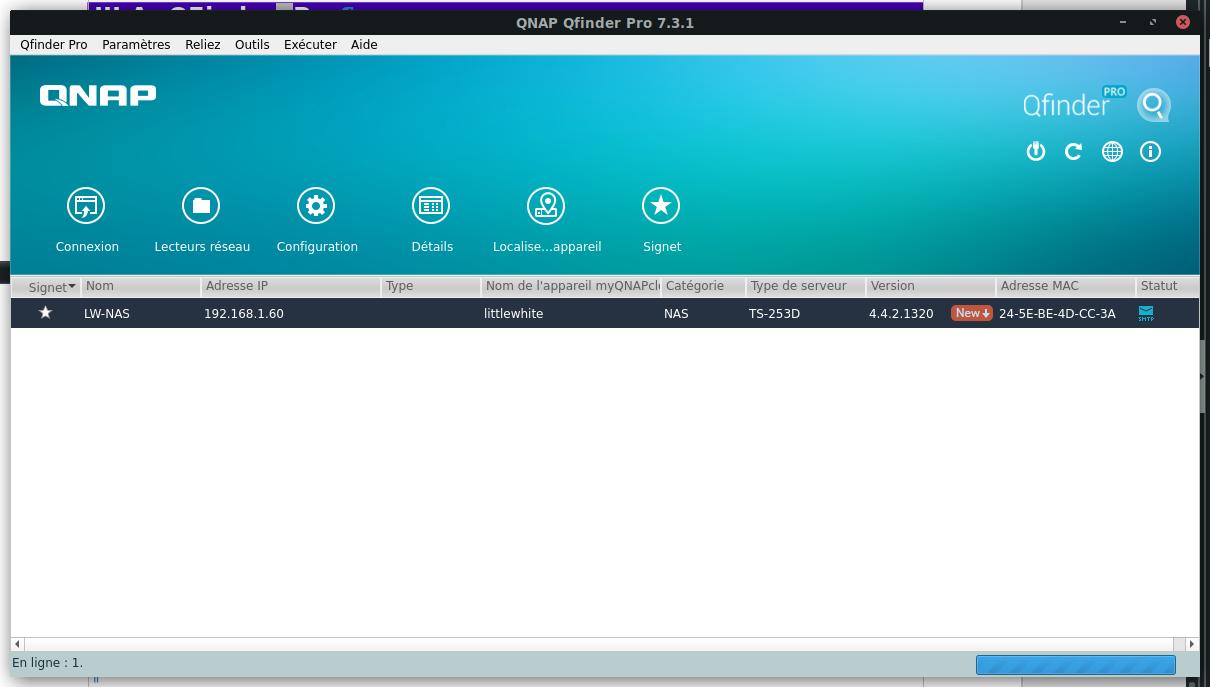Show device Détails icon
The image size is (1210, 687).
431,206
